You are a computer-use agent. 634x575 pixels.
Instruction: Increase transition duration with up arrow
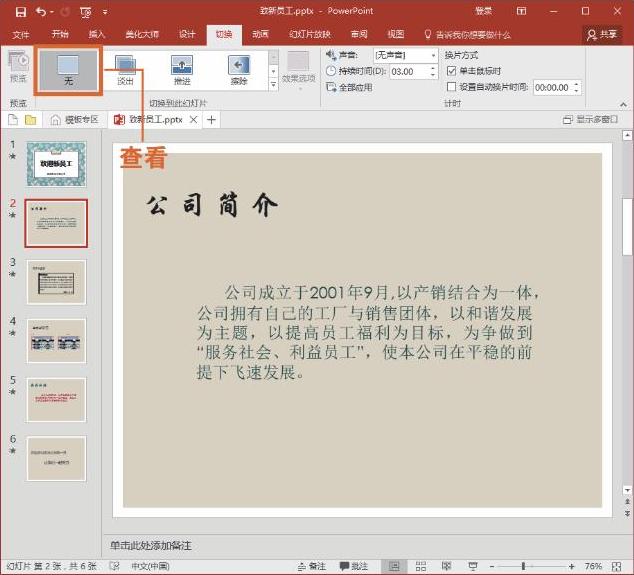[433, 69]
